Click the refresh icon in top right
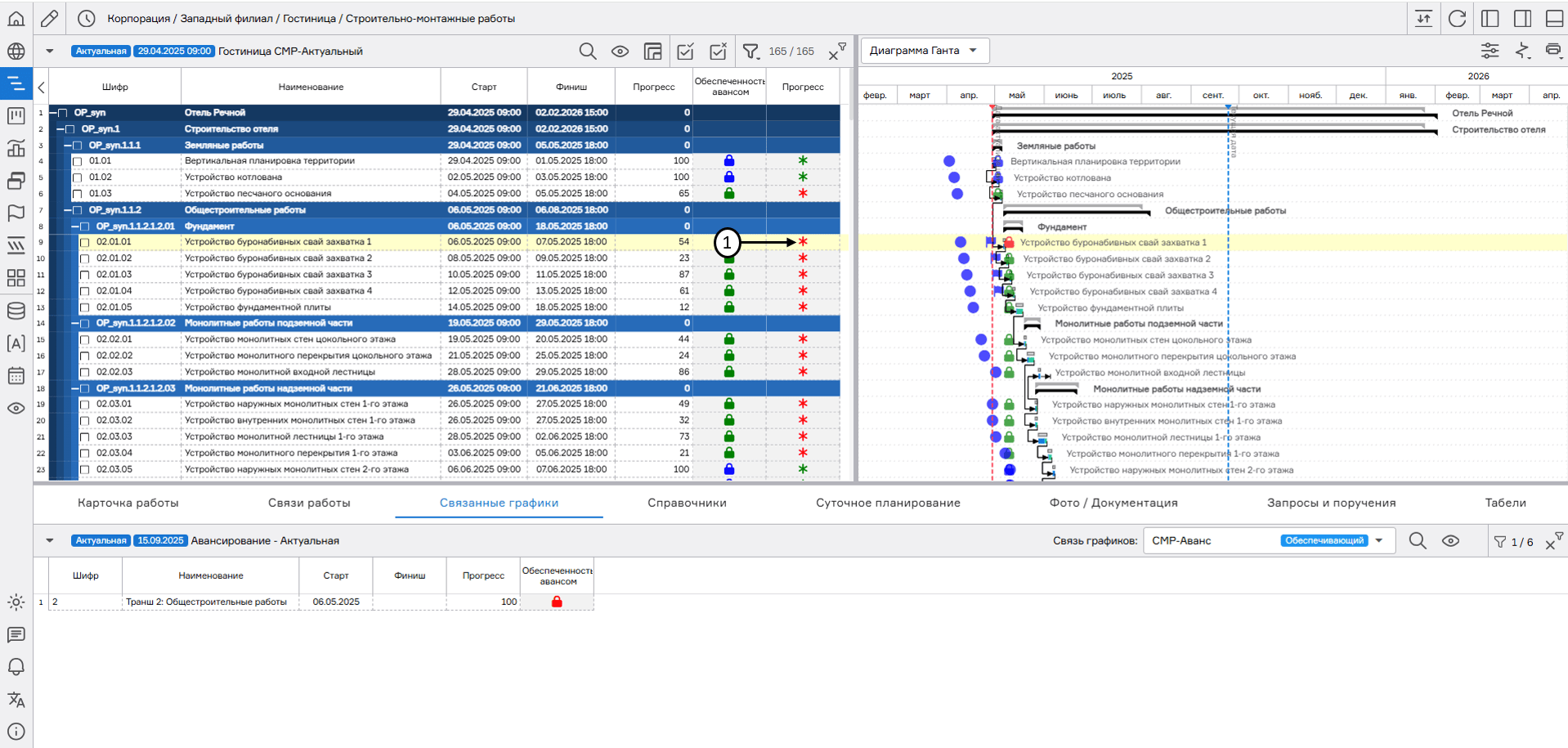Image resolution: width=1568 pixels, height=748 pixels. 1457,19
